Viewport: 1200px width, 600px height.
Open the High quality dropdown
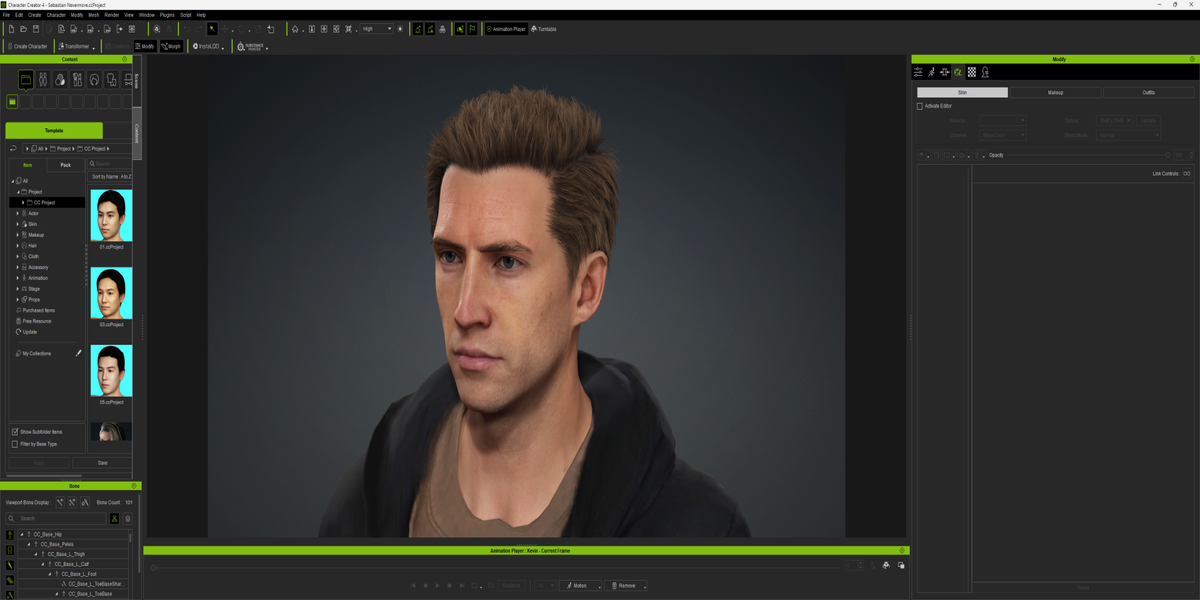coord(377,29)
